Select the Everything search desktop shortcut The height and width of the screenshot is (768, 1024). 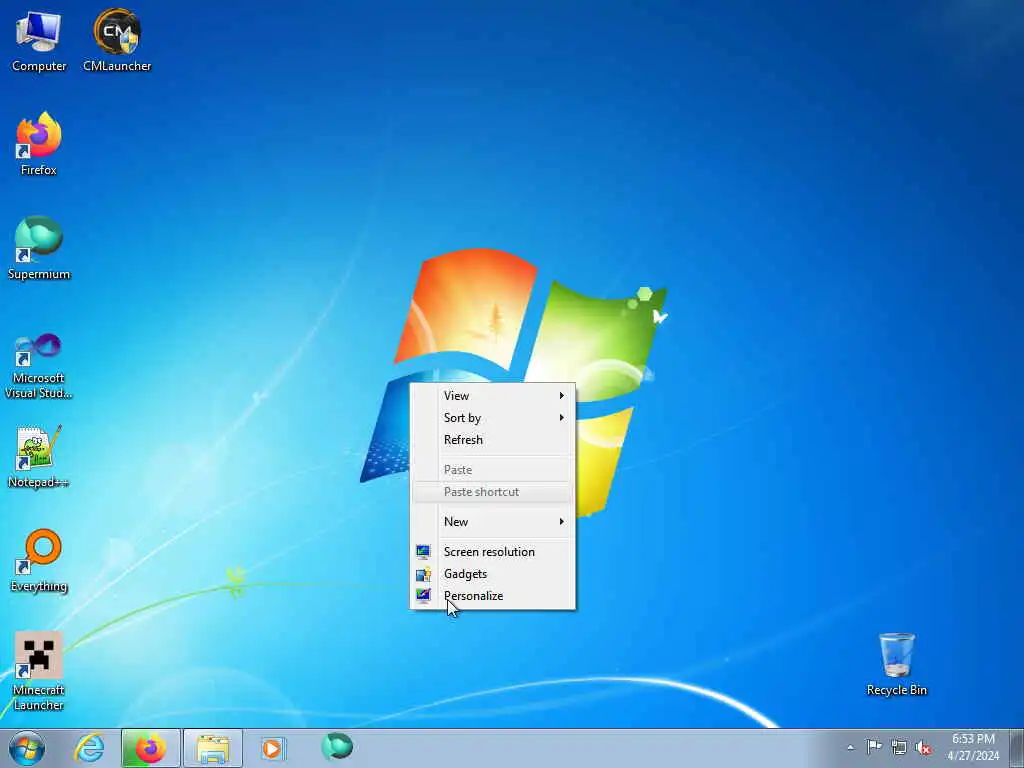coord(39,560)
